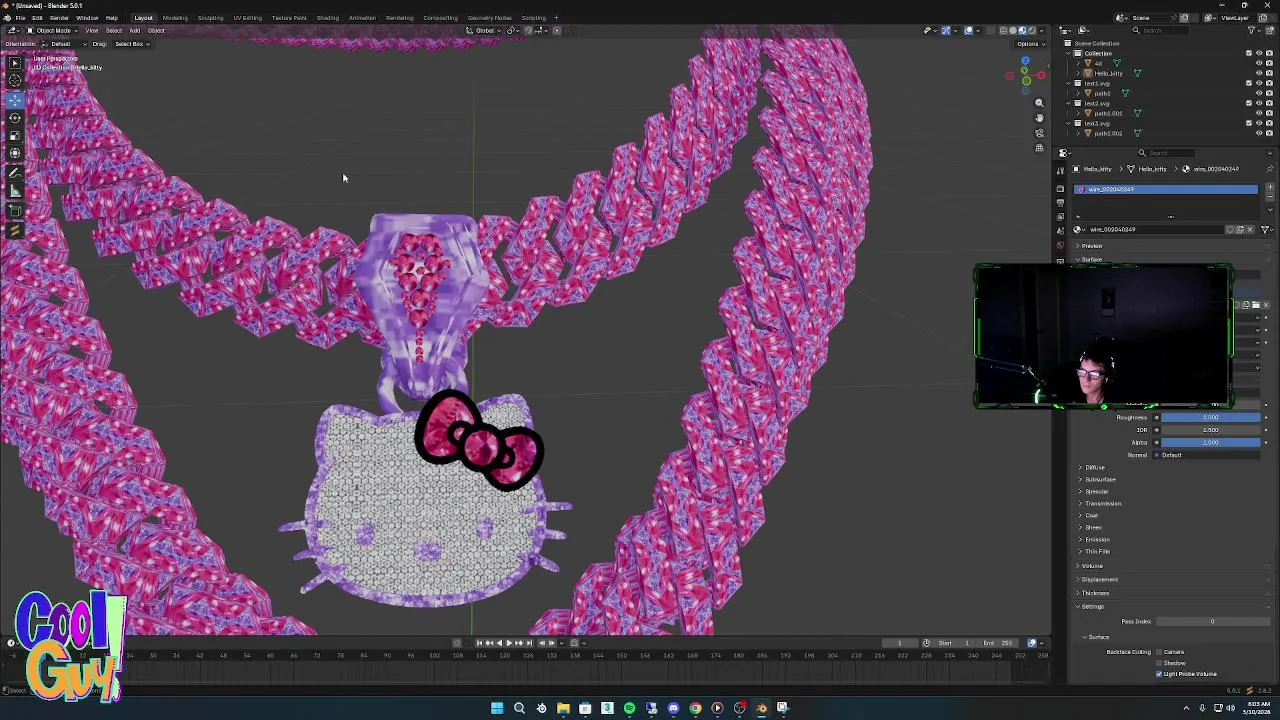Activate the Move tool
The width and height of the screenshot is (1280, 720).
15,100
